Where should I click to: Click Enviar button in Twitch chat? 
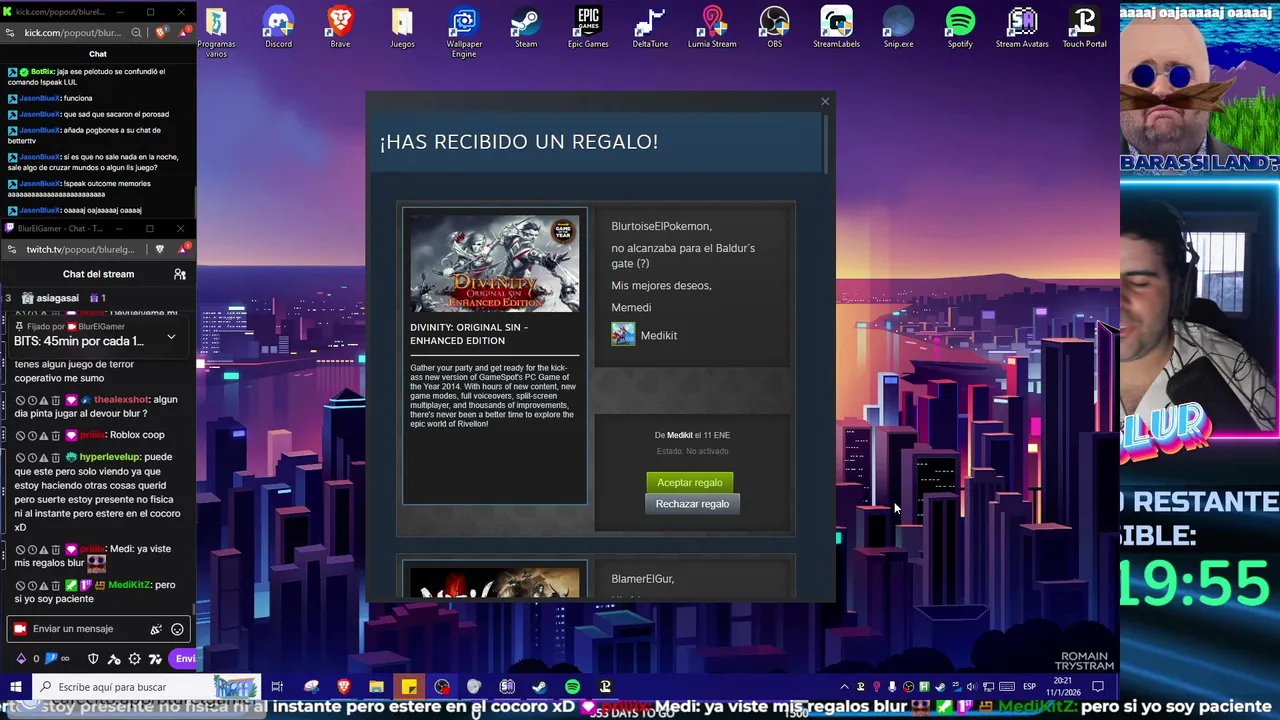tap(184, 658)
